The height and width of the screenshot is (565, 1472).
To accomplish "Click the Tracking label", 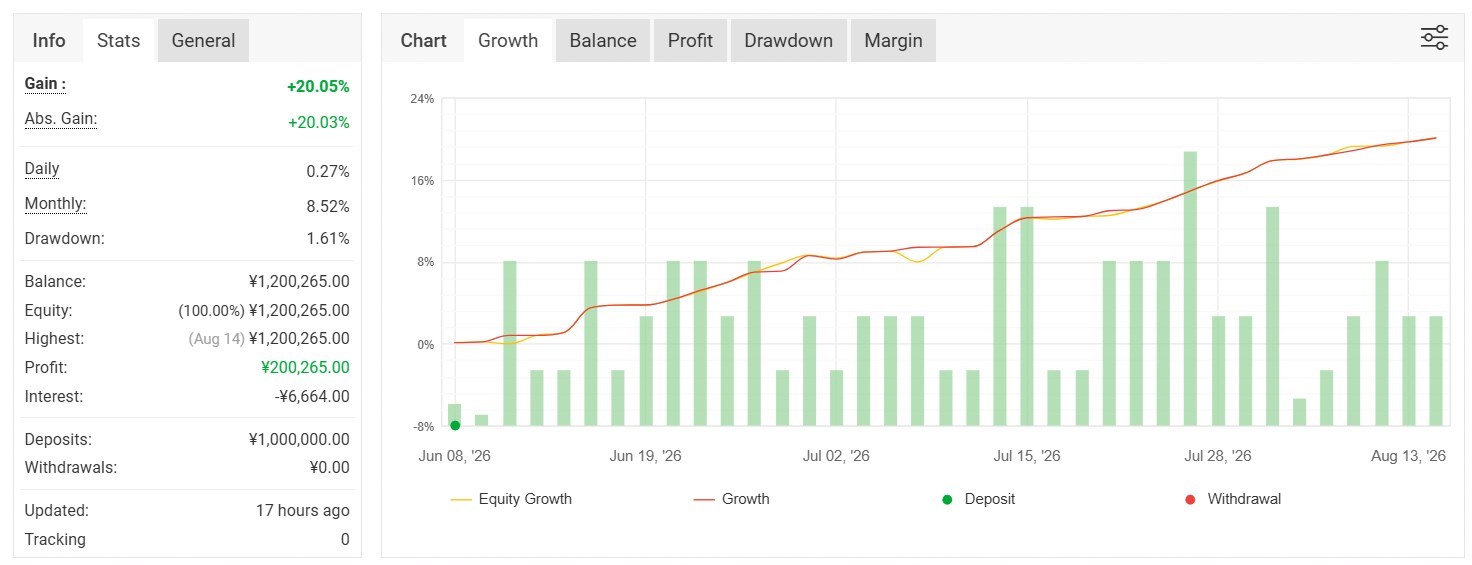I will 55,540.
